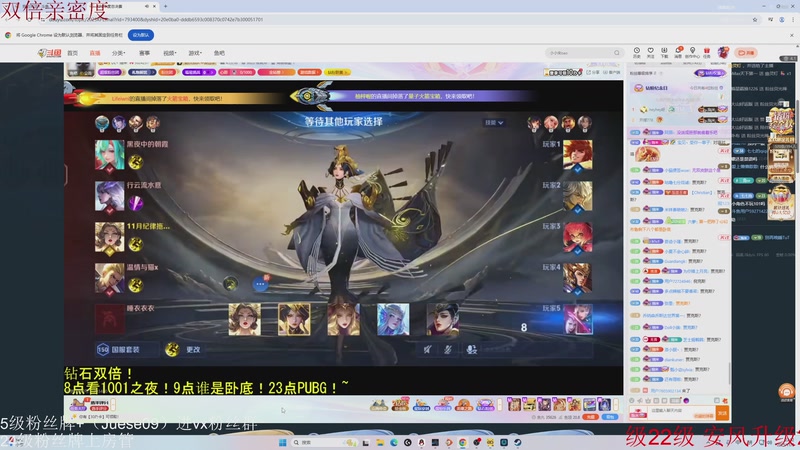Open the 客户端 client link above the stream

click(x=611, y=72)
